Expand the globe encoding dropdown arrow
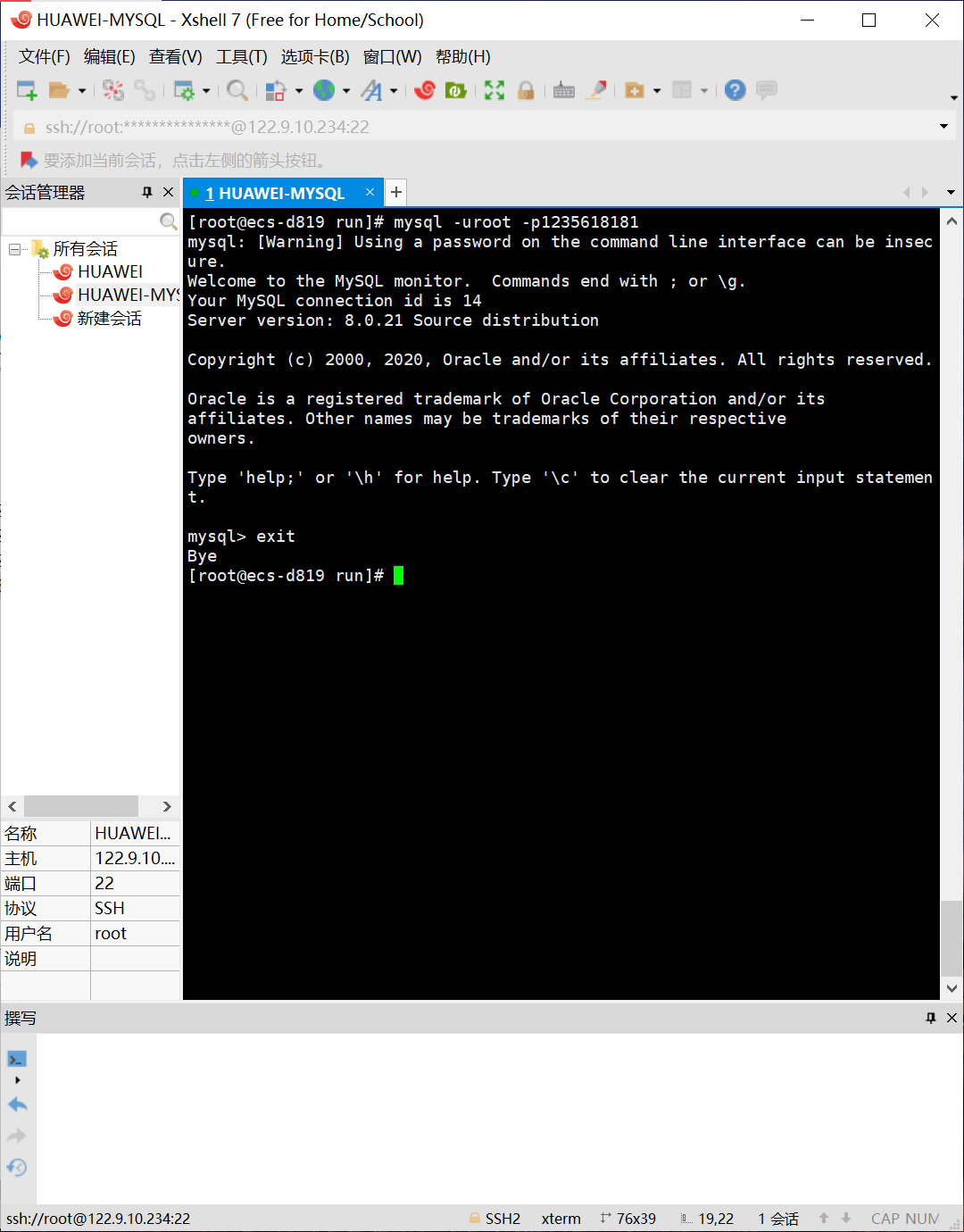The width and height of the screenshot is (964, 1232). click(346, 90)
